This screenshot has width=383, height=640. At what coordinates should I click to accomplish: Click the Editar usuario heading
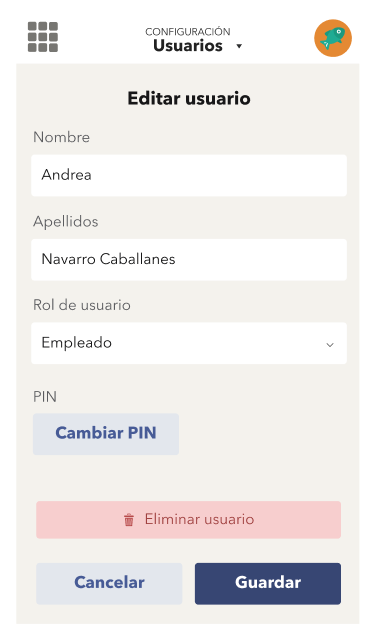click(189, 98)
